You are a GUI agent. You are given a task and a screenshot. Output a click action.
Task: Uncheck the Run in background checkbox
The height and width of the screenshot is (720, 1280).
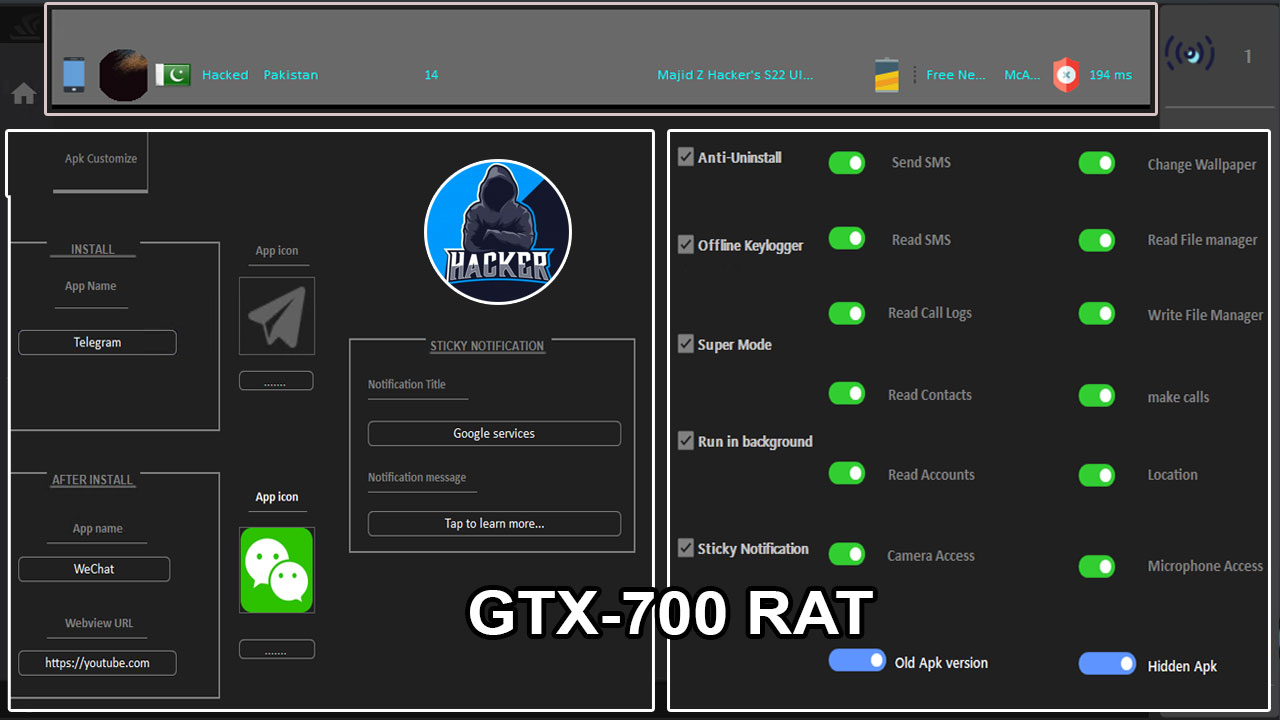(x=686, y=441)
